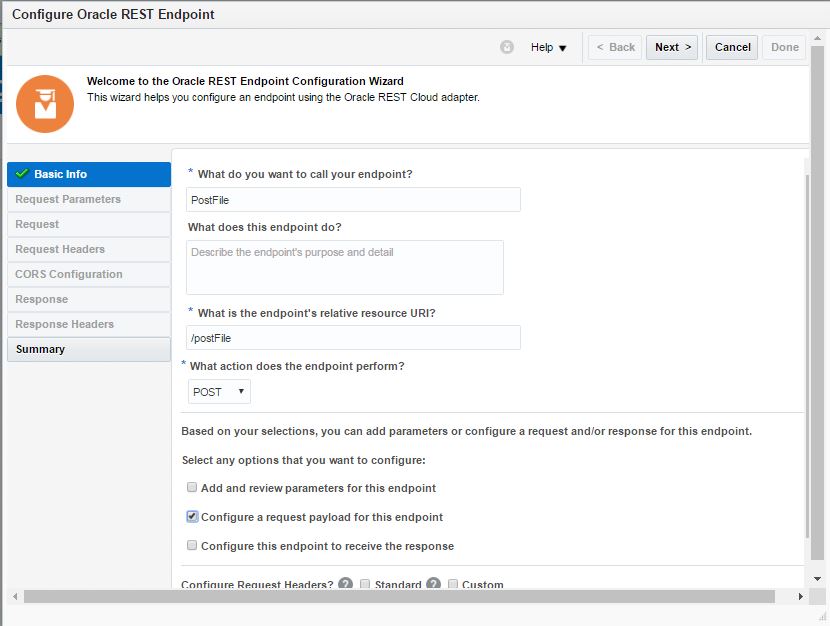Open the POST action dropdown

pos(219,392)
